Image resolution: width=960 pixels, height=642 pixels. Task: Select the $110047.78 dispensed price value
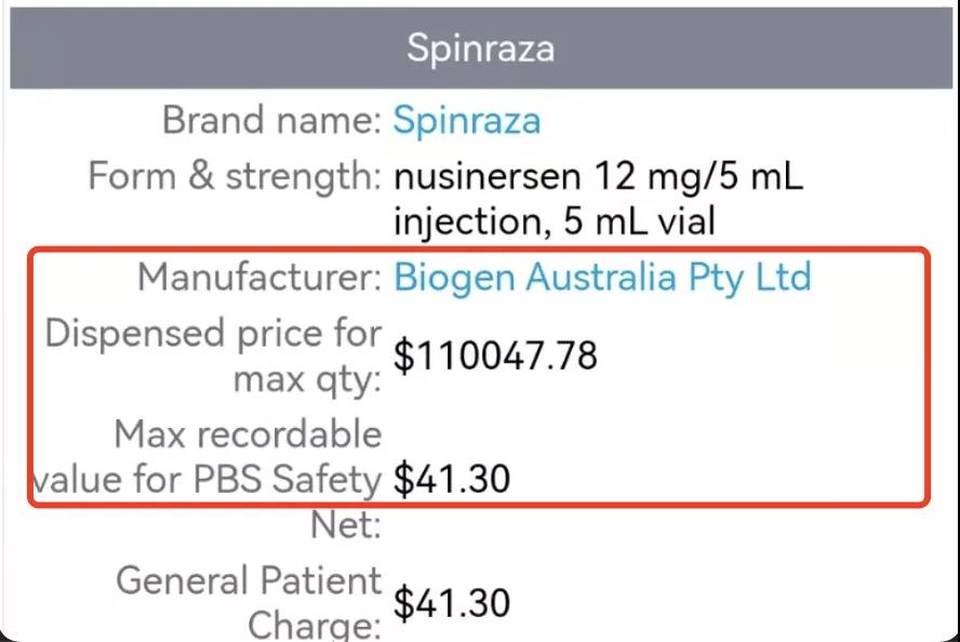pos(495,356)
